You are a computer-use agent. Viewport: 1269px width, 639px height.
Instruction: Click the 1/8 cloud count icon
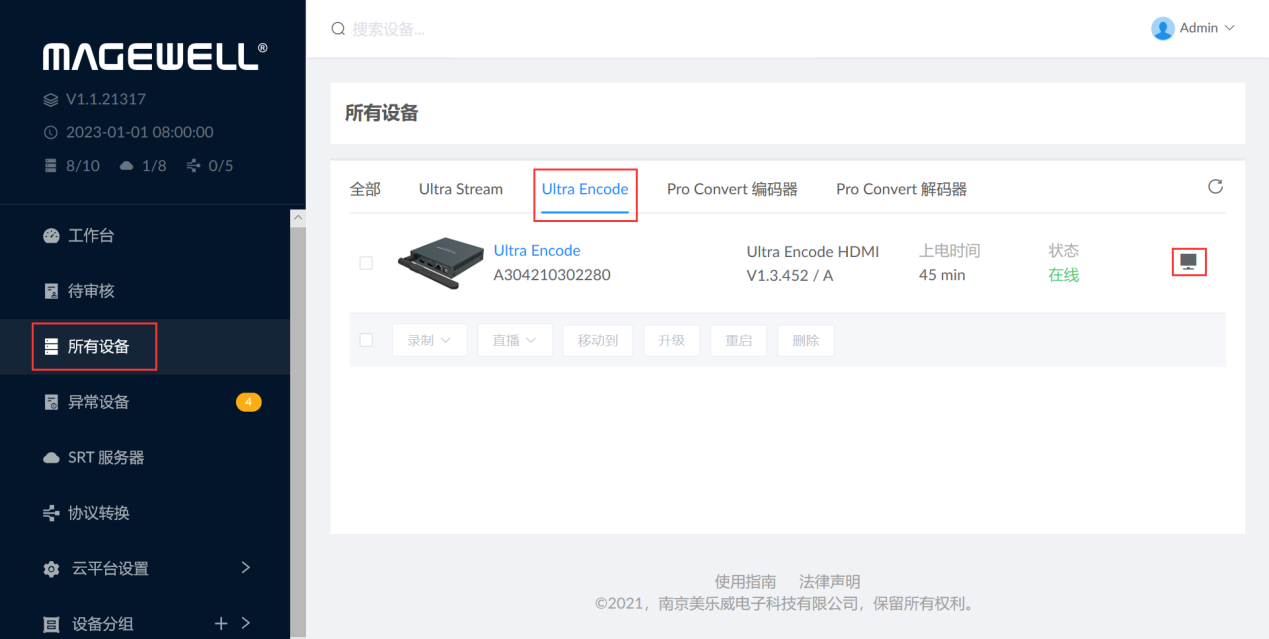tap(126, 166)
